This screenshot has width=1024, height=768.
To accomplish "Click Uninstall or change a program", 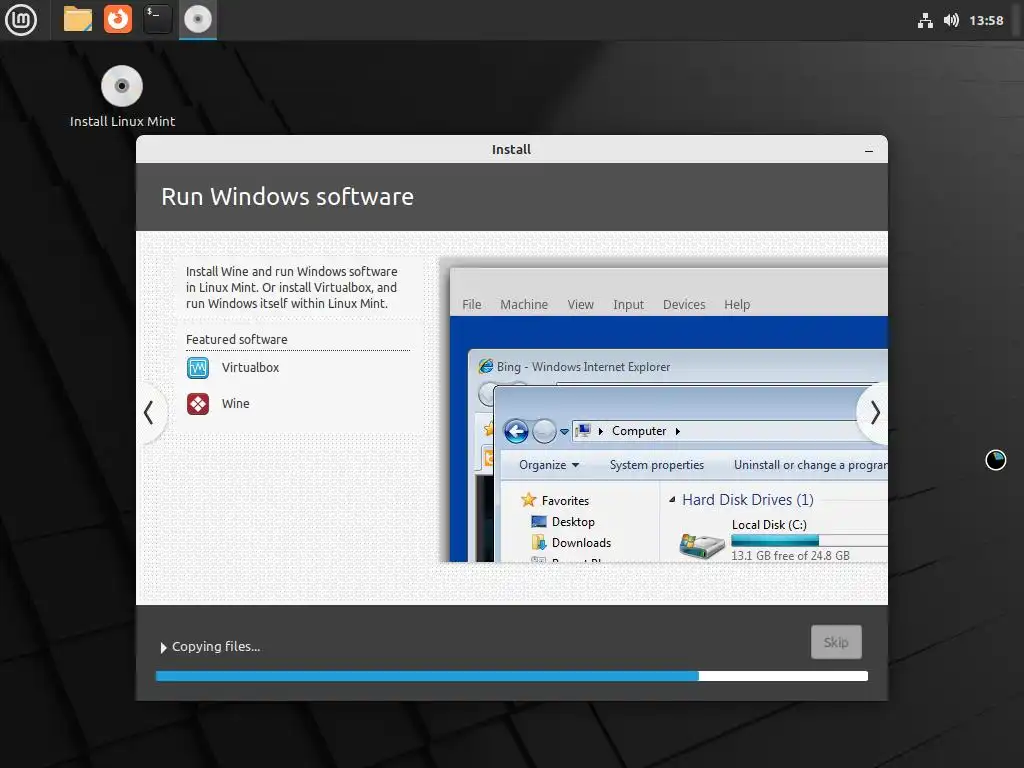I will pyautogui.click(x=810, y=465).
